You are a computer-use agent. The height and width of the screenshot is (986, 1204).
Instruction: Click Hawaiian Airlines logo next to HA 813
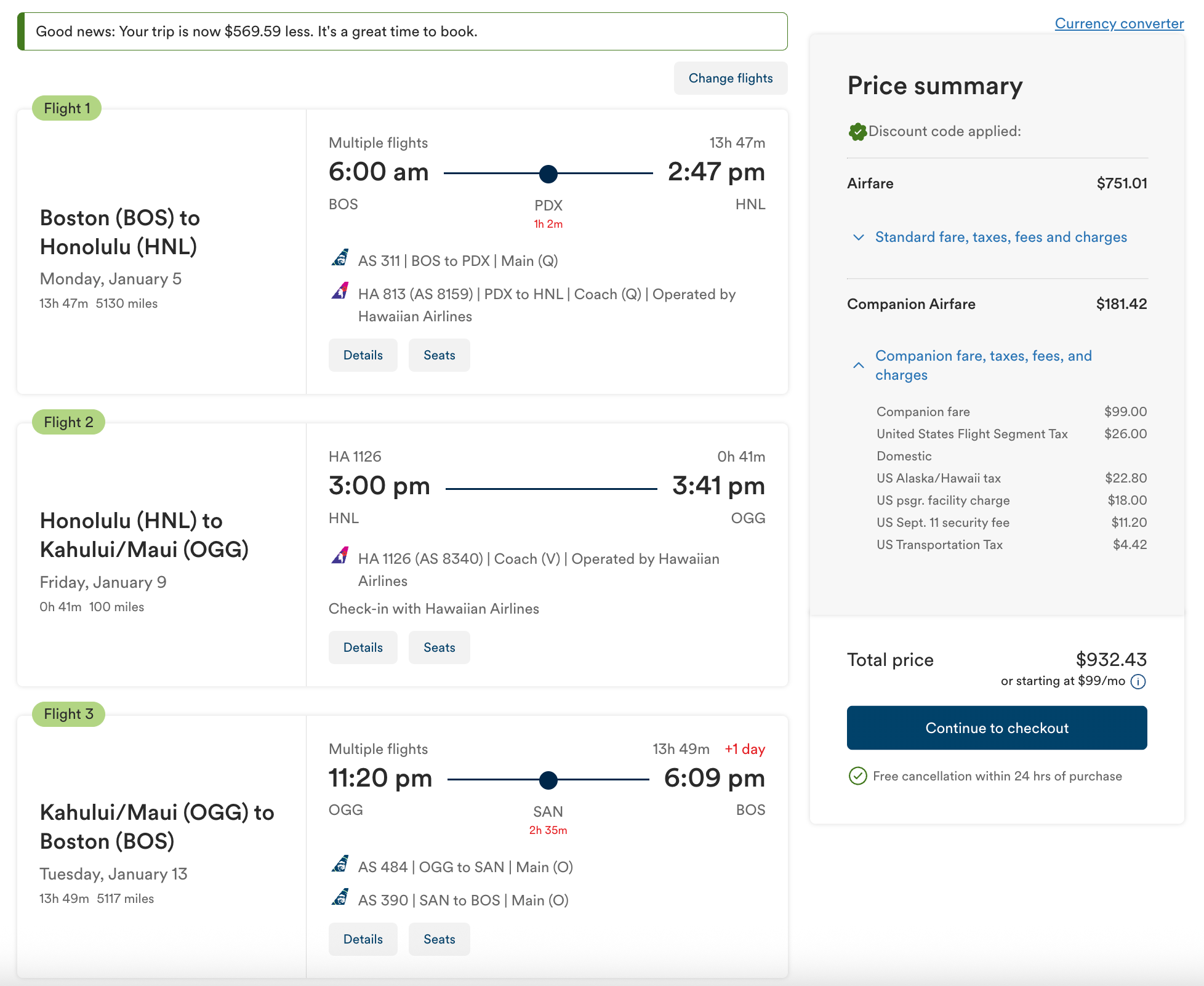point(340,291)
